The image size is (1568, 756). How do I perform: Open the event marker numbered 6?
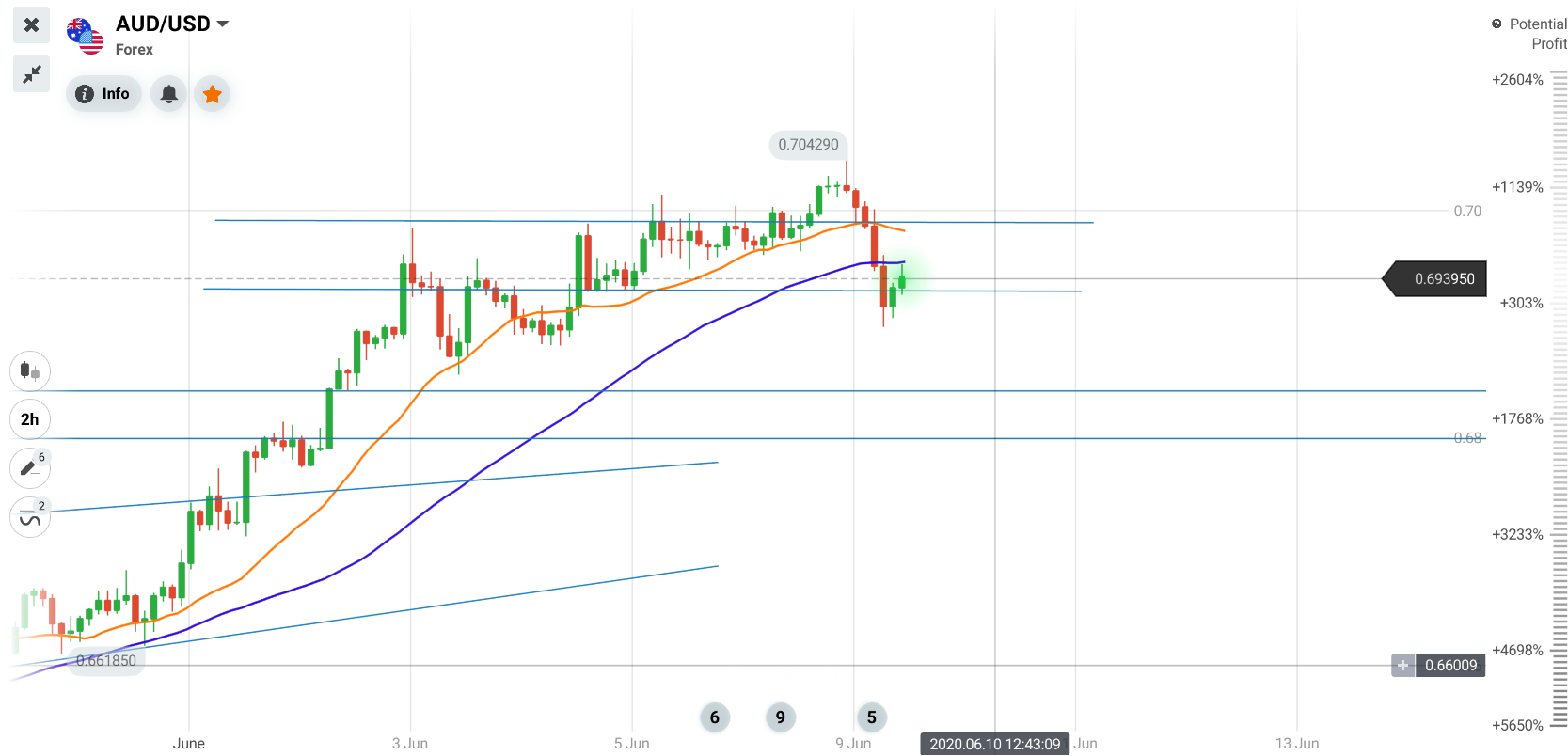click(x=715, y=717)
